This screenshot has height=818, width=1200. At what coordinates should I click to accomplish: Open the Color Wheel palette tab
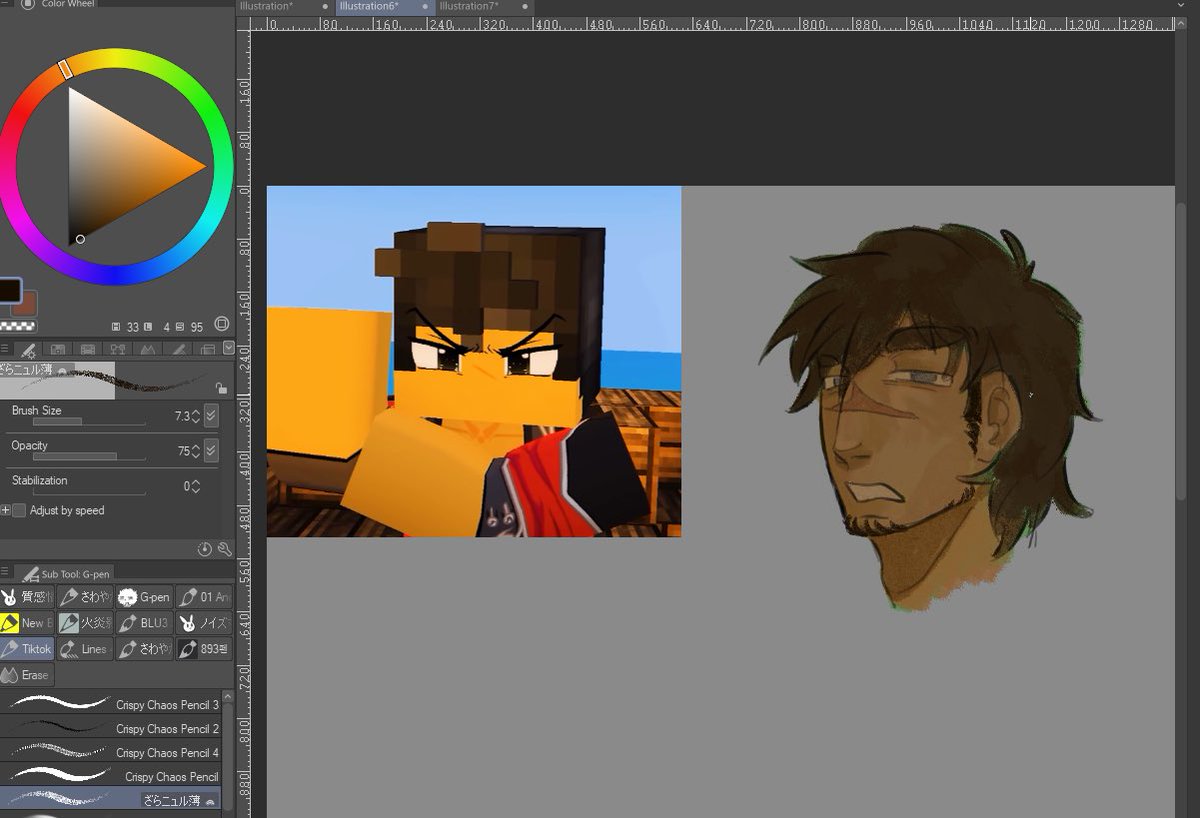[56, 5]
